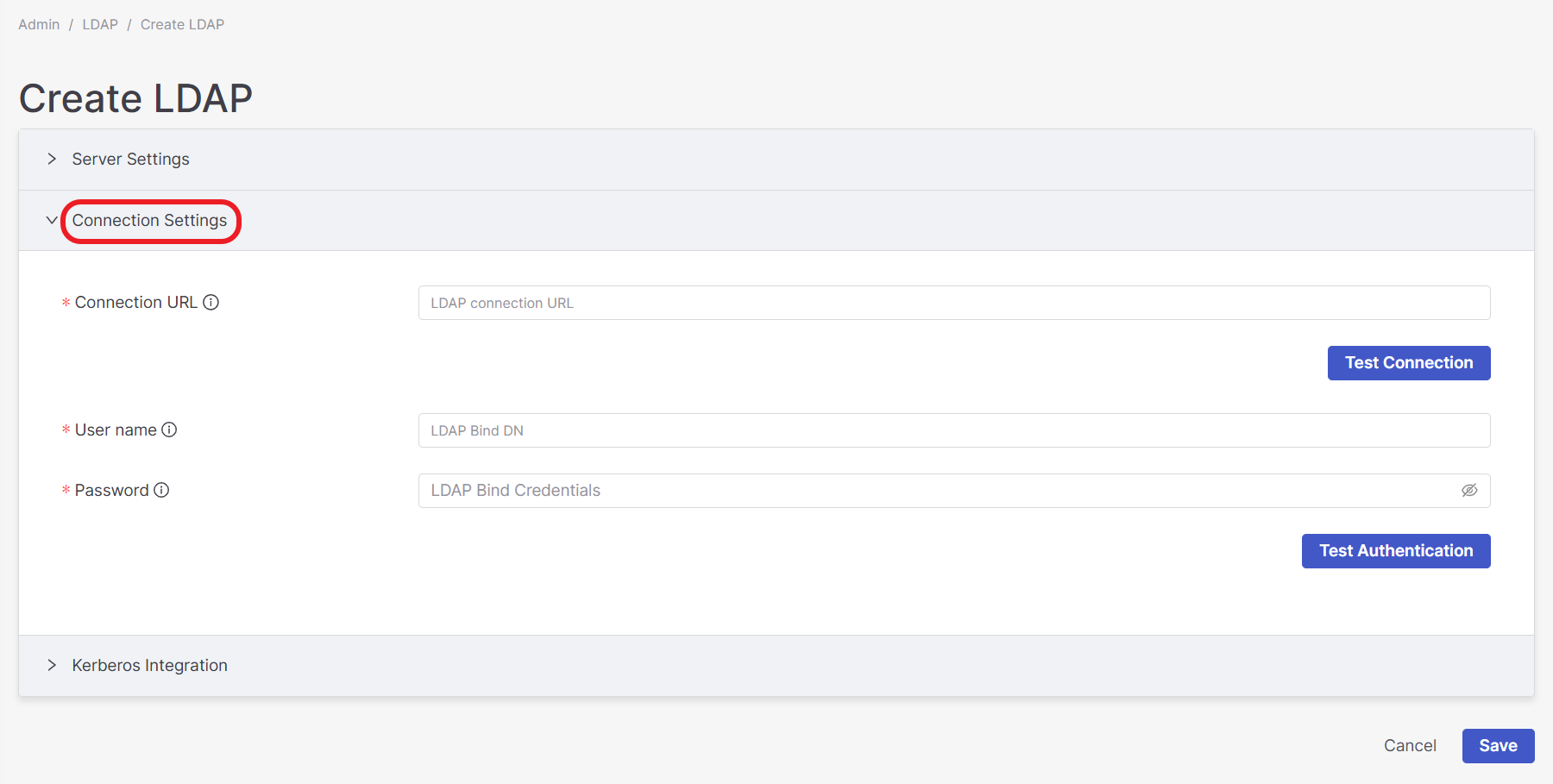Viewport: 1553px width, 784px height.
Task: Select Connection Settings section header
Action: [776, 221]
